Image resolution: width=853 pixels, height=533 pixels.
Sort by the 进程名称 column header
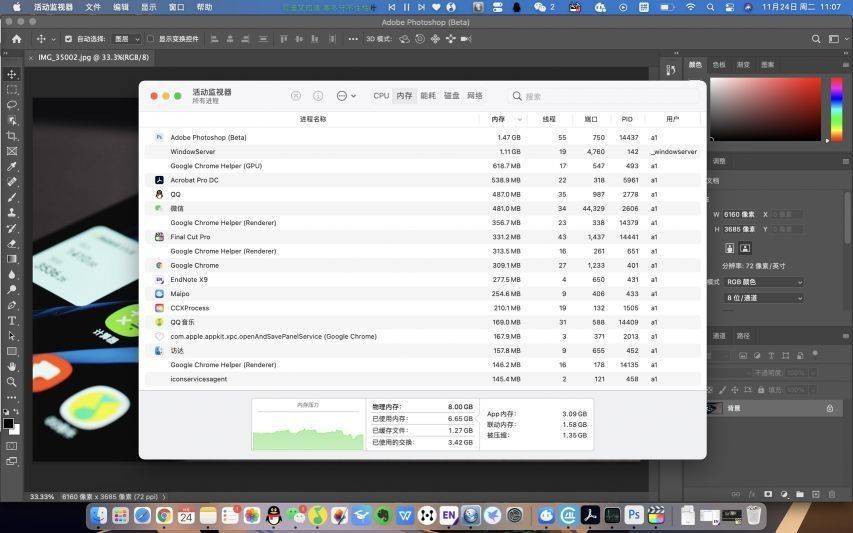click(x=313, y=119)
